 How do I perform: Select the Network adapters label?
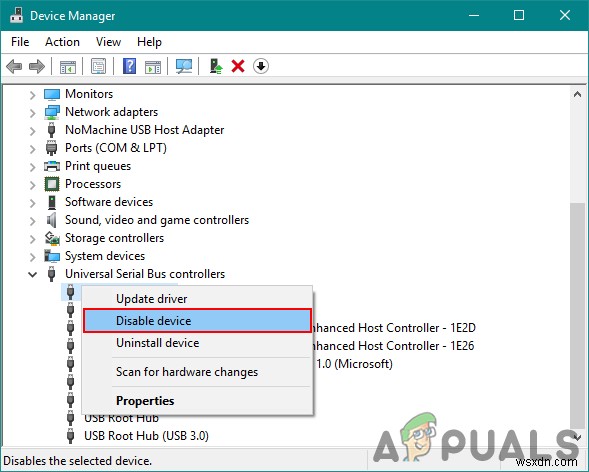click(112, 112)
